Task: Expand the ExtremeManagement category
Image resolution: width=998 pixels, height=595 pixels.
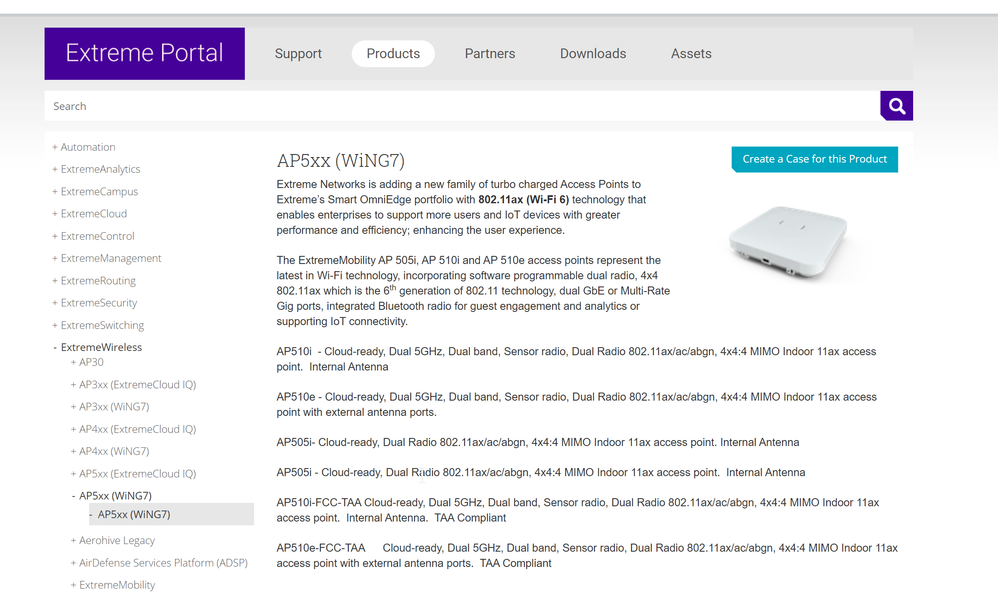Action: click(107, 258)
